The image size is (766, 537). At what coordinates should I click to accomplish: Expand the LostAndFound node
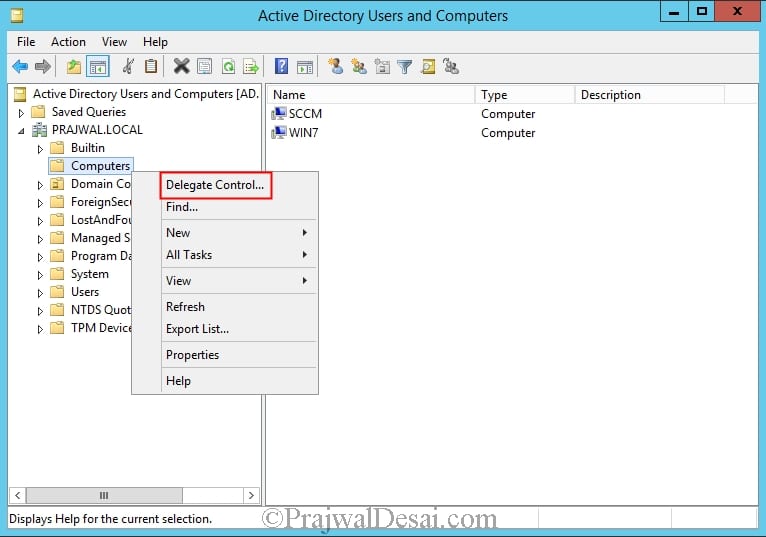(x=41, y=221)
